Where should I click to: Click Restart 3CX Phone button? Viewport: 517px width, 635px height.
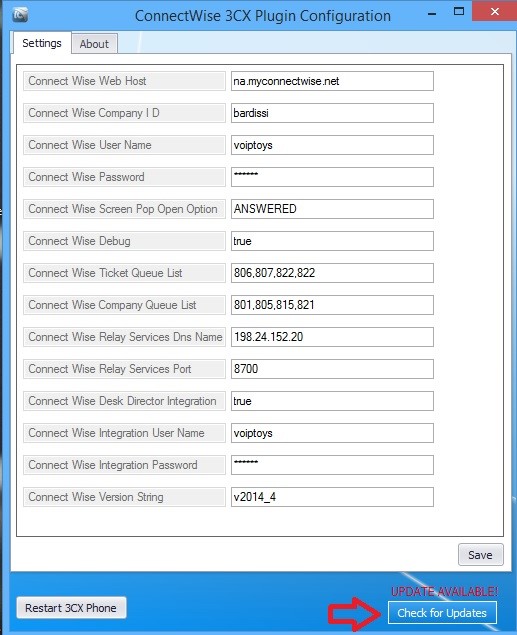point(71,607)
